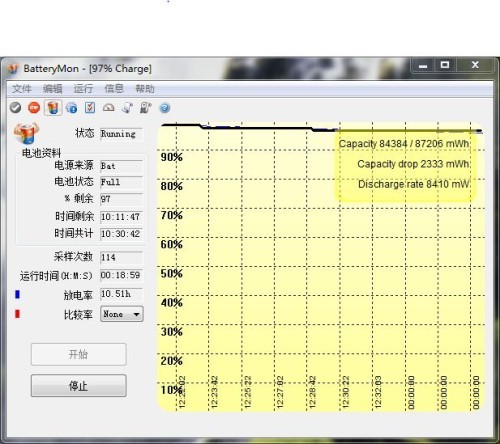Click the blue question mark help icon
Screen dimensions: 500x444
[165, 108]
